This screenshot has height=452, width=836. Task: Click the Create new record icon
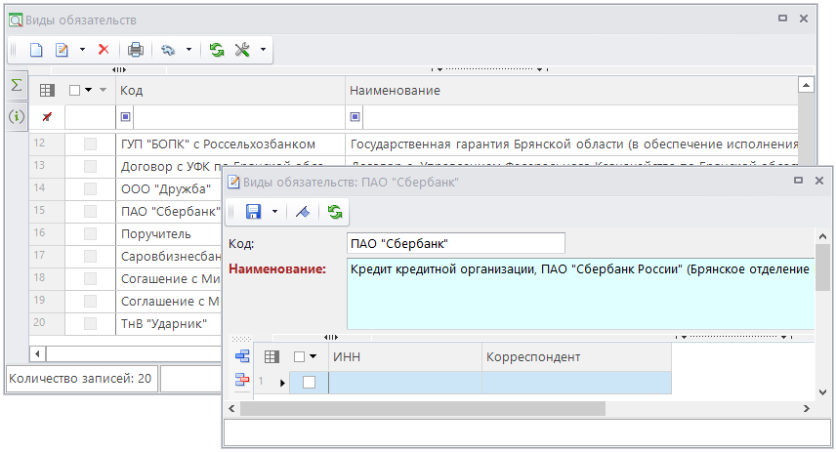tap(36, 49)
